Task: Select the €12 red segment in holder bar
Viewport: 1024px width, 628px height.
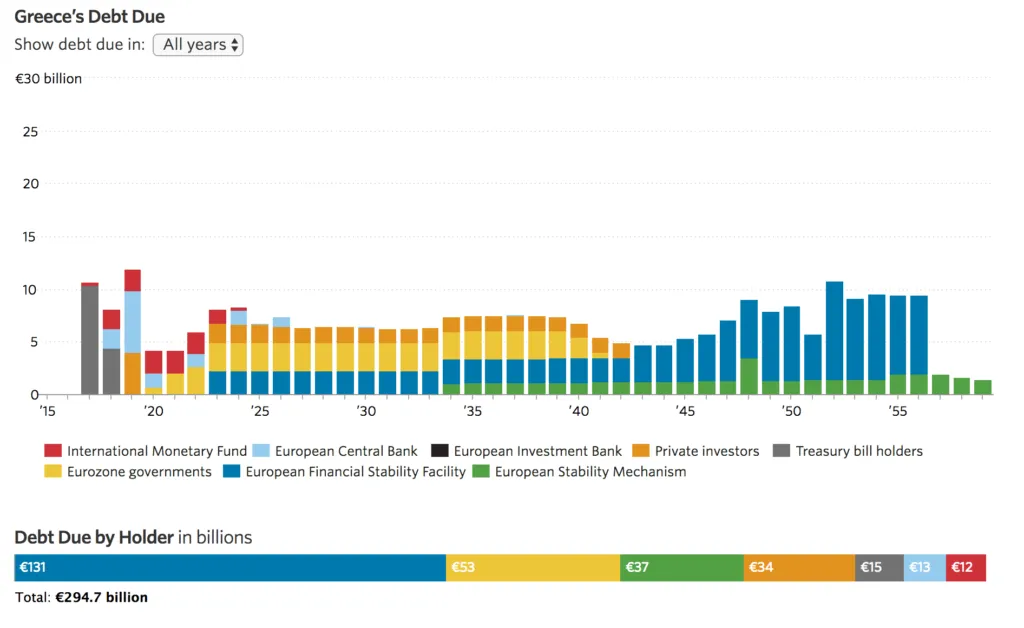Action: coord(965,568)
